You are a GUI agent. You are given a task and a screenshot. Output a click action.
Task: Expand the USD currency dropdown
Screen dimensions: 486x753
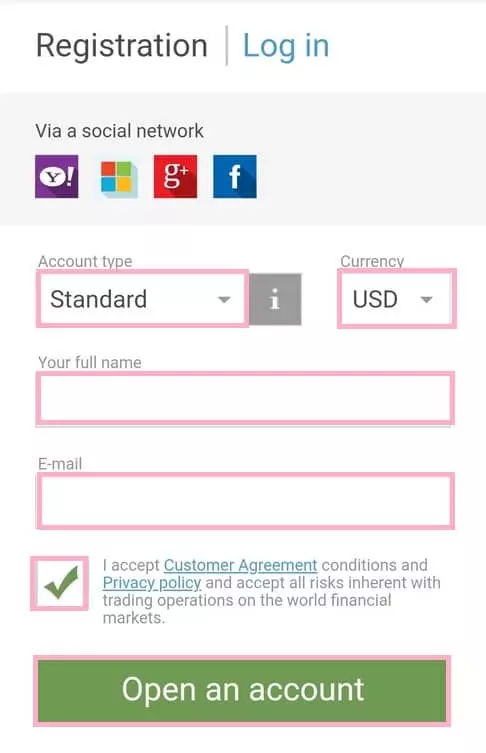point(397,299)
